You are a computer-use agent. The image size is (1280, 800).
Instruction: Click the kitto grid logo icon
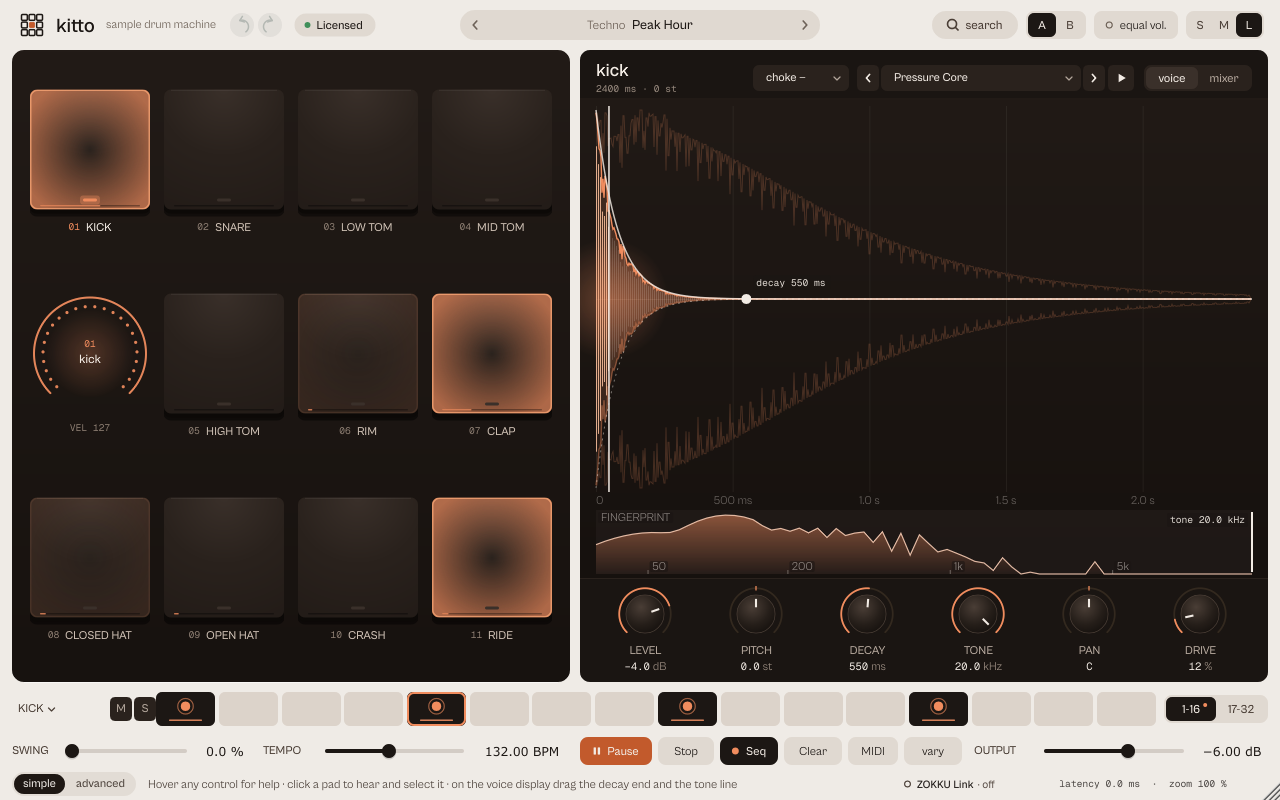(x=32, y=25)
